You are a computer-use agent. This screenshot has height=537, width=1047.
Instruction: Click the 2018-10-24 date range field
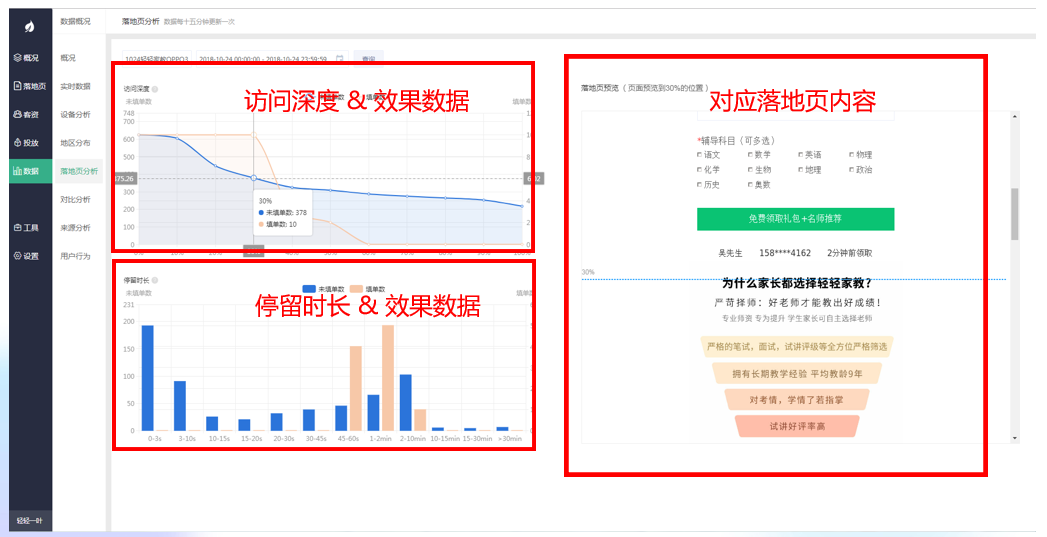(x=272, y=59)
